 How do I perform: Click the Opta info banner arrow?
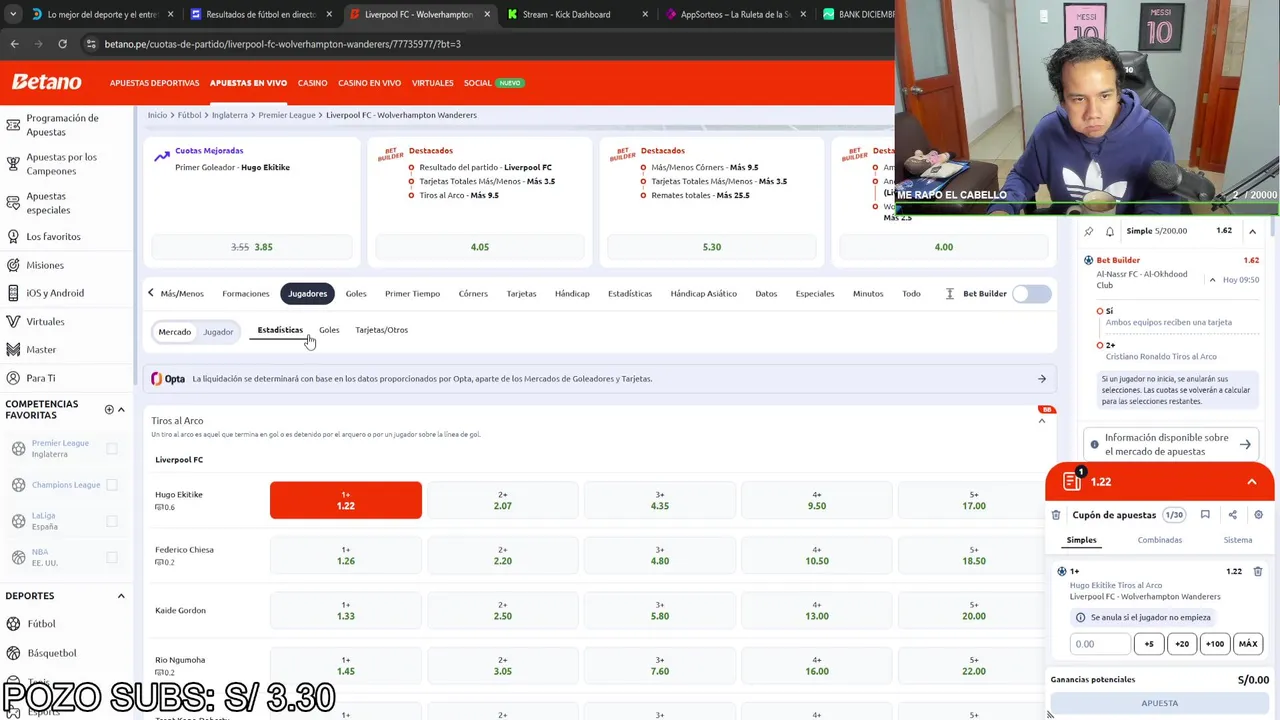pos(1042,379)
